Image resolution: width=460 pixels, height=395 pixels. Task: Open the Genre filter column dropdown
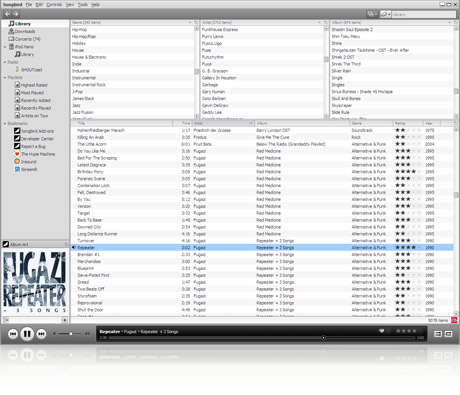click(x=190, y=22)
